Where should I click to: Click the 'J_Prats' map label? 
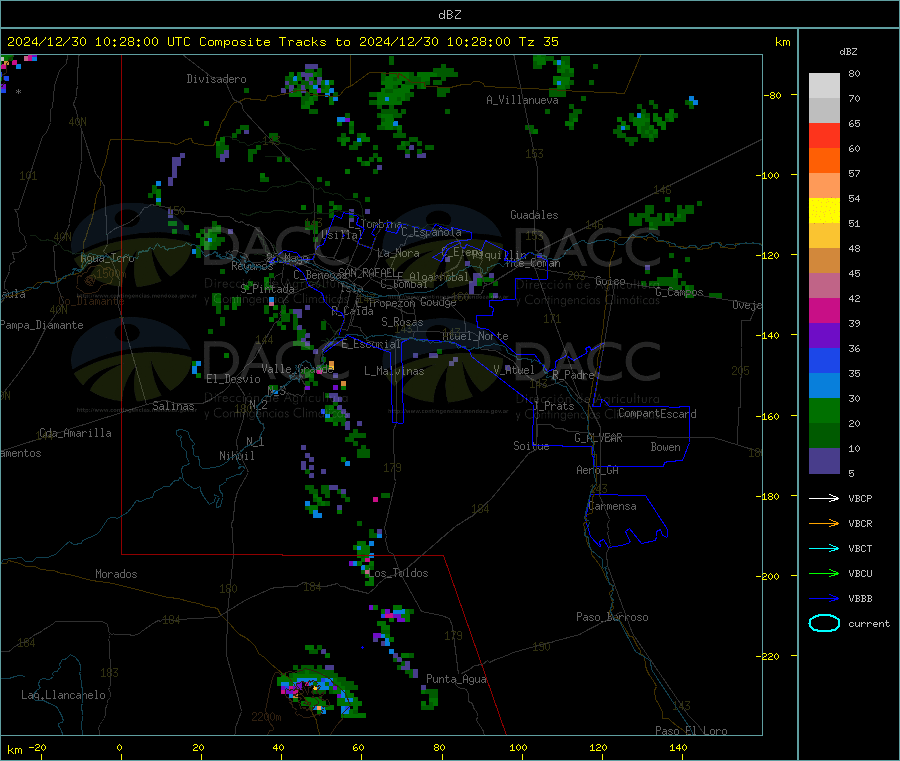point(553,406)
